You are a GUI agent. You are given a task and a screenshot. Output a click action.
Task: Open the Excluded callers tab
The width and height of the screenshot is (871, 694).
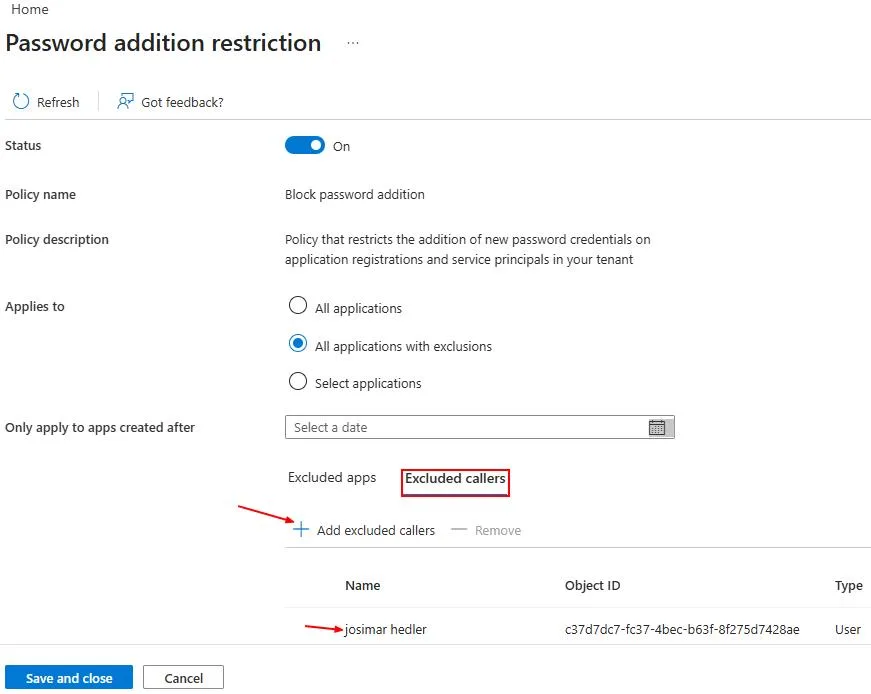click(x=455, y=479)
